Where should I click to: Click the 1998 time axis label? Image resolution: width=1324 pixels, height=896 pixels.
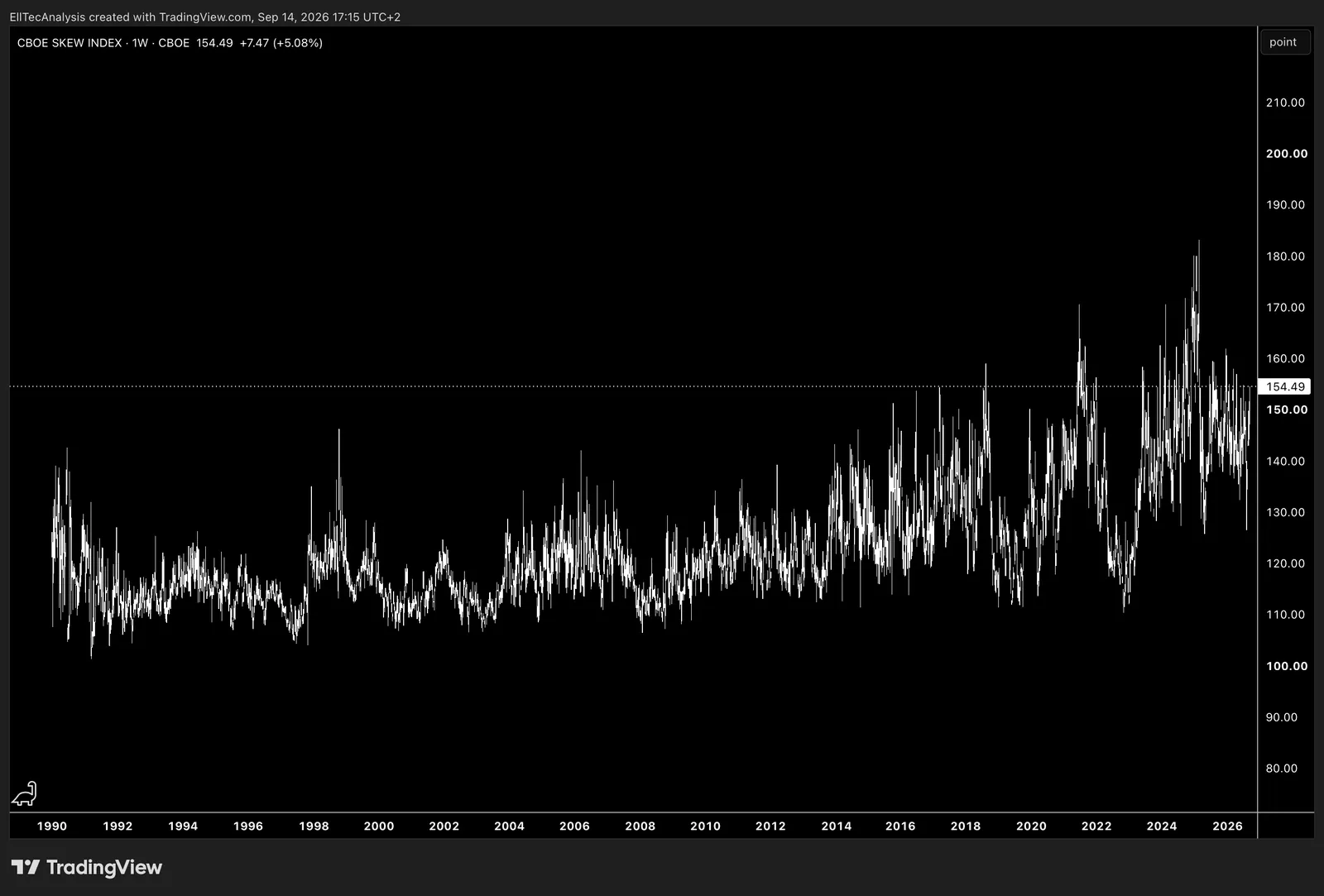point(314,826)
